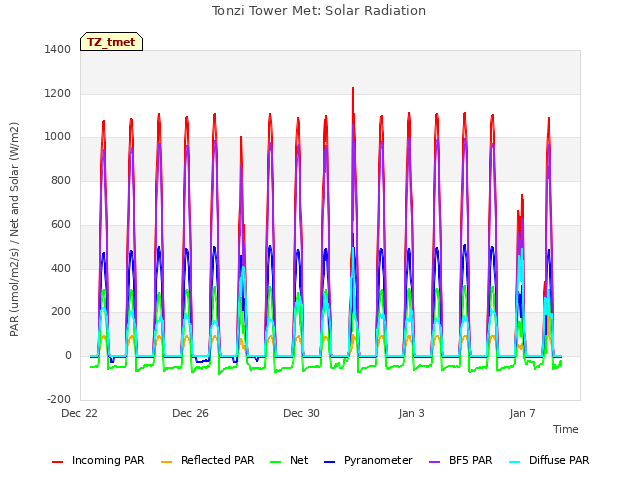Toggle the Incoming PAR legend entry
The height and width of the screenshot is (480, 640).
click(98, 460)
